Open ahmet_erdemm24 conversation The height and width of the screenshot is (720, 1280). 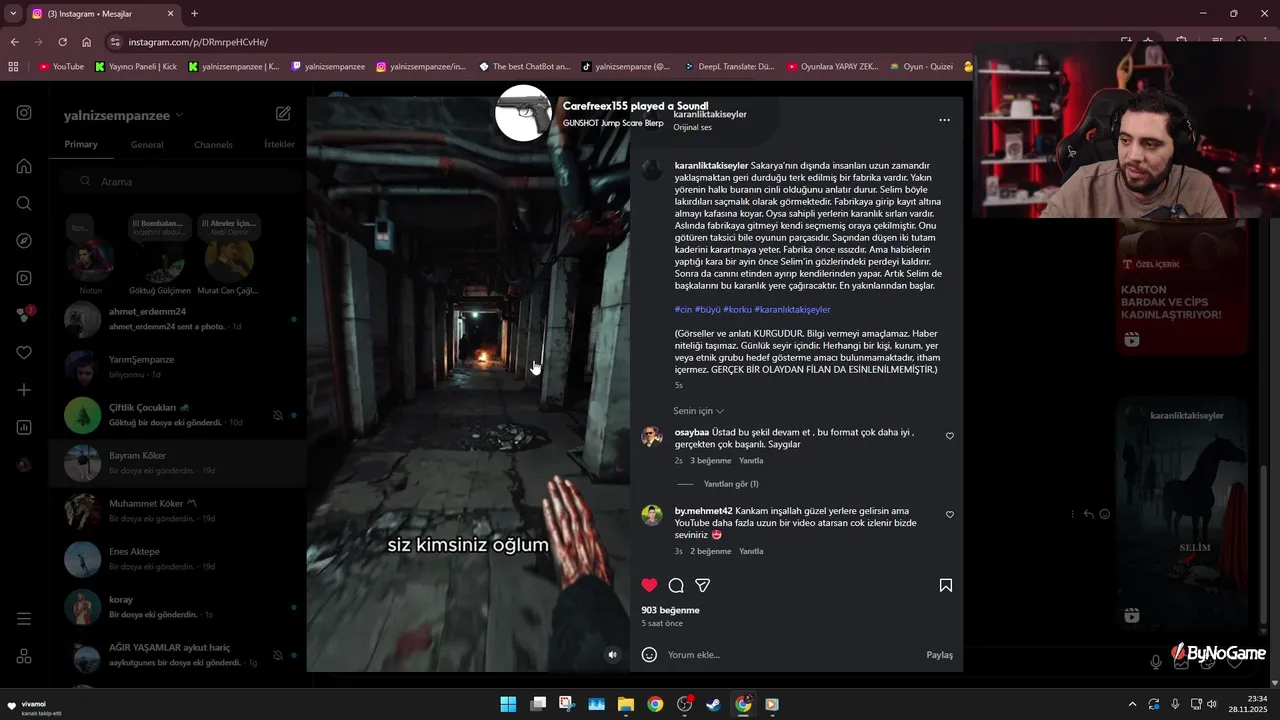[178, 319]
